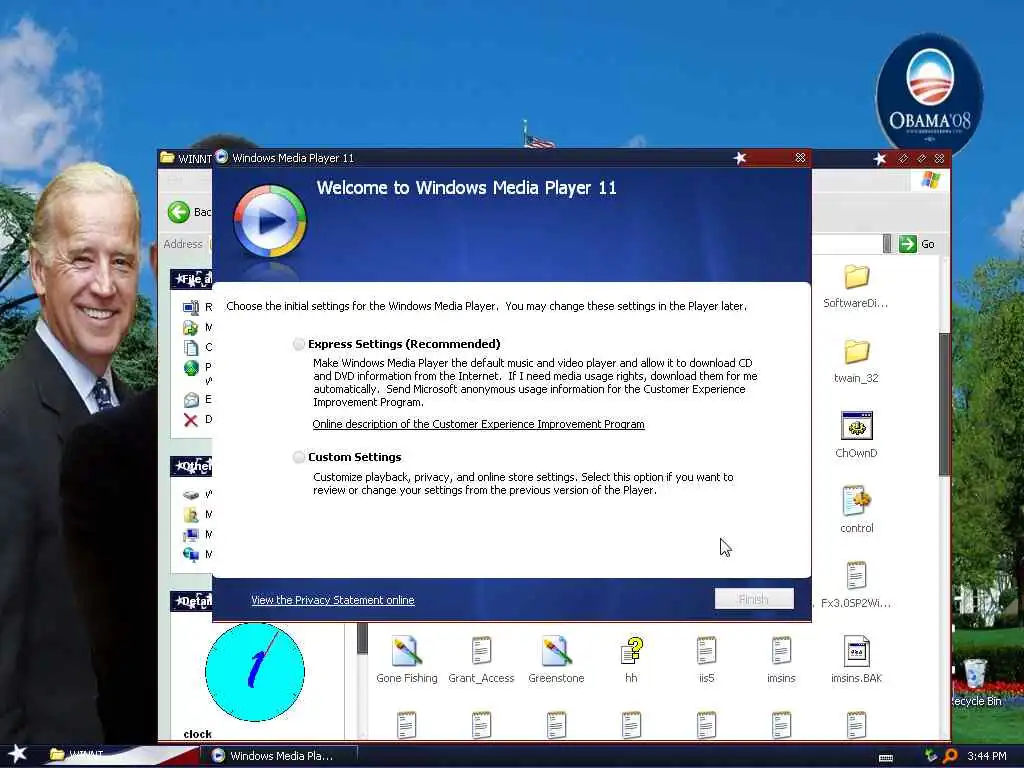The image size is (1024, 768).
Task: Click the vertical scrollbar of WINNT file list
Action: point(944,404)
